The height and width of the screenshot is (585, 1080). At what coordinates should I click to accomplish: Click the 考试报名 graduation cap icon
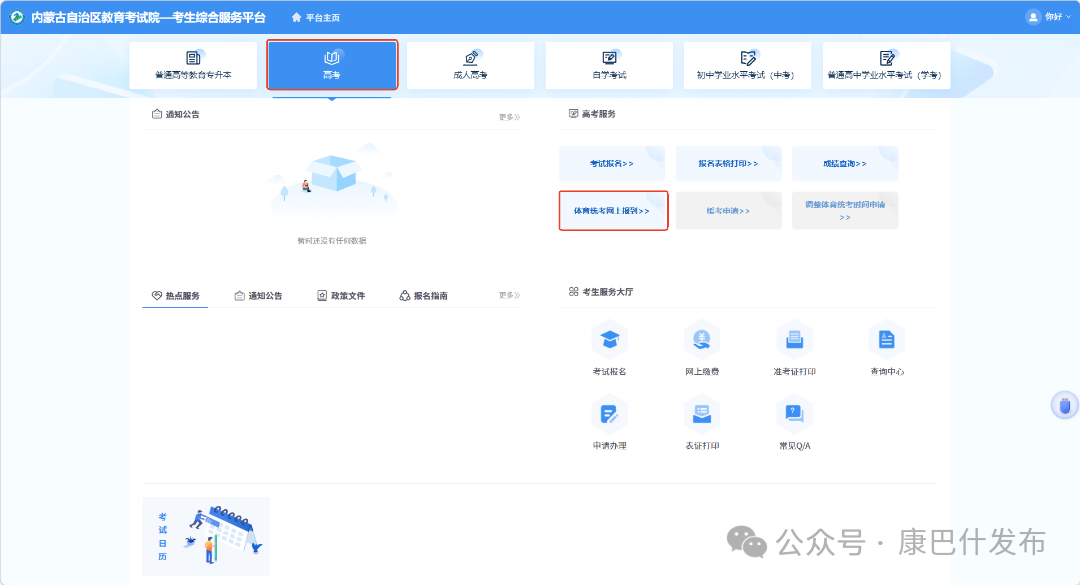tap(609, 340)
